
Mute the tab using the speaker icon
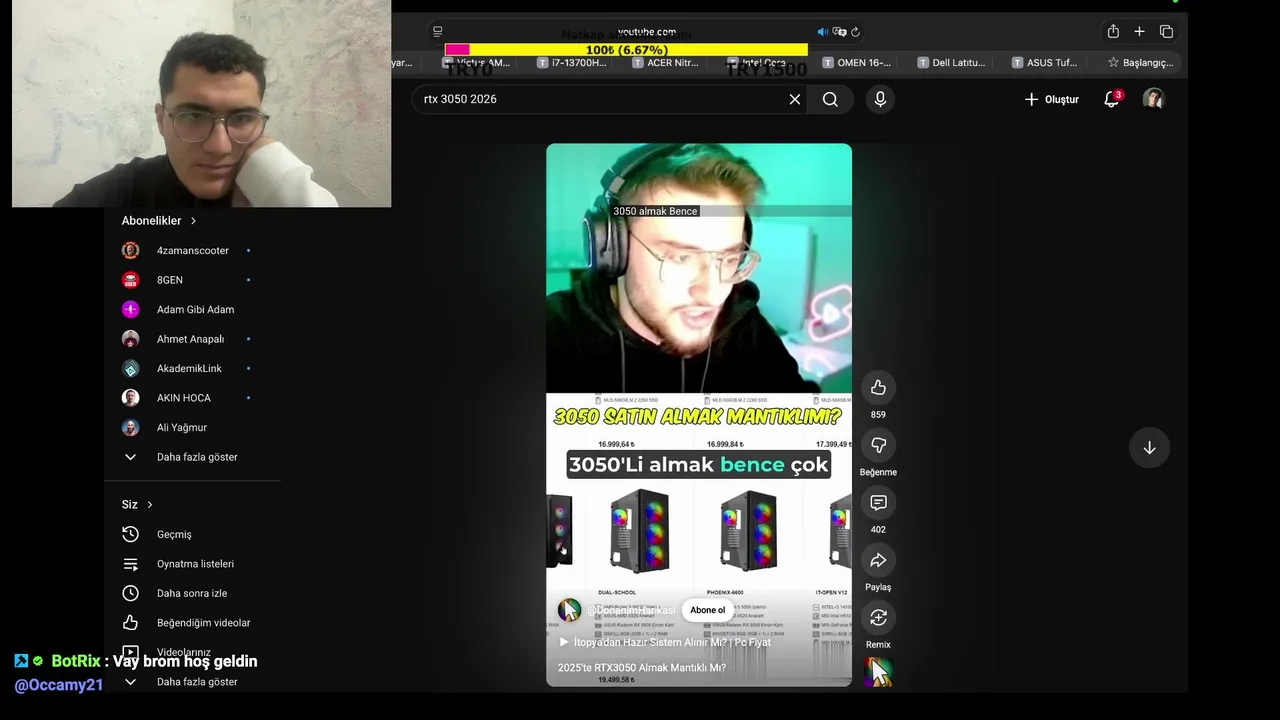tap(823, 32)
